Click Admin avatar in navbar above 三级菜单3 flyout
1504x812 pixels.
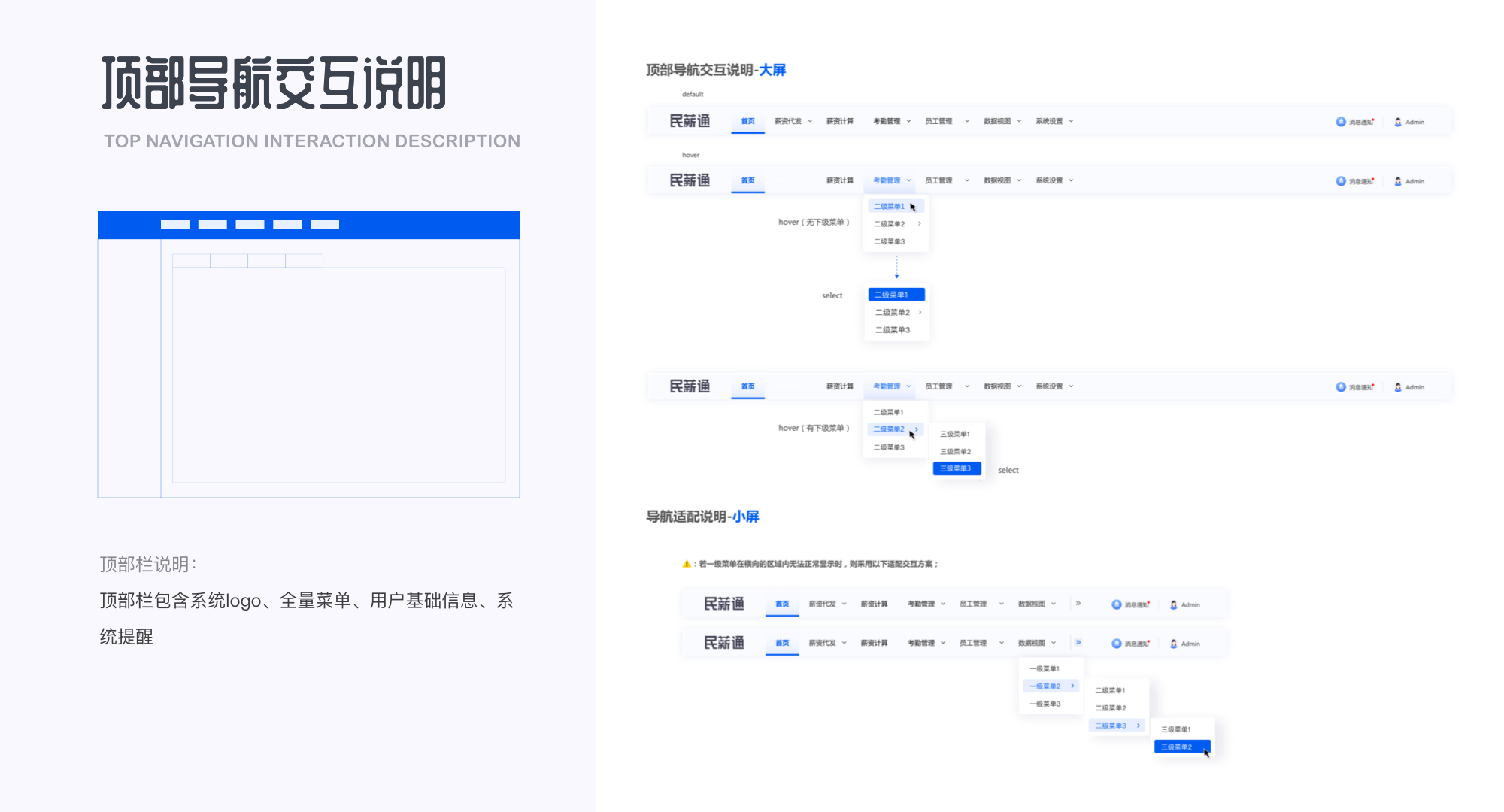point(1398,387)
